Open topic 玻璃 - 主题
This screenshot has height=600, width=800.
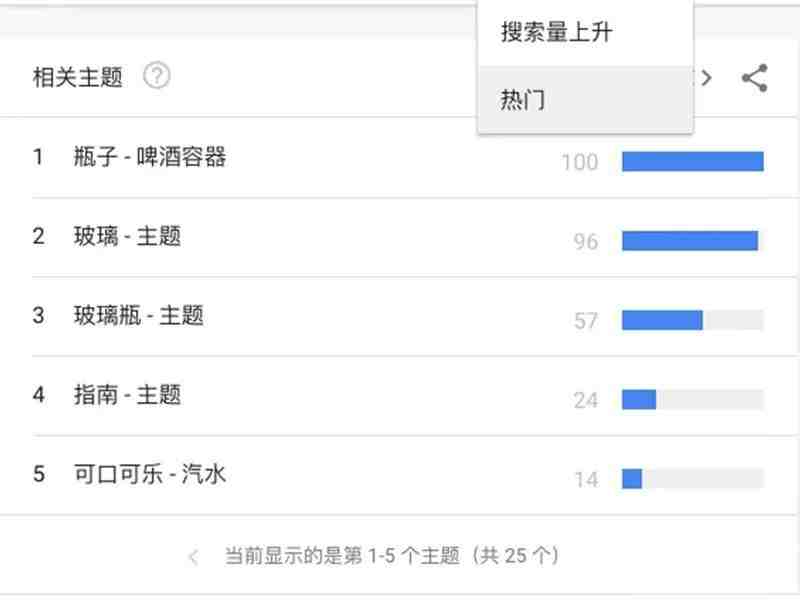(x=127, y=236)
